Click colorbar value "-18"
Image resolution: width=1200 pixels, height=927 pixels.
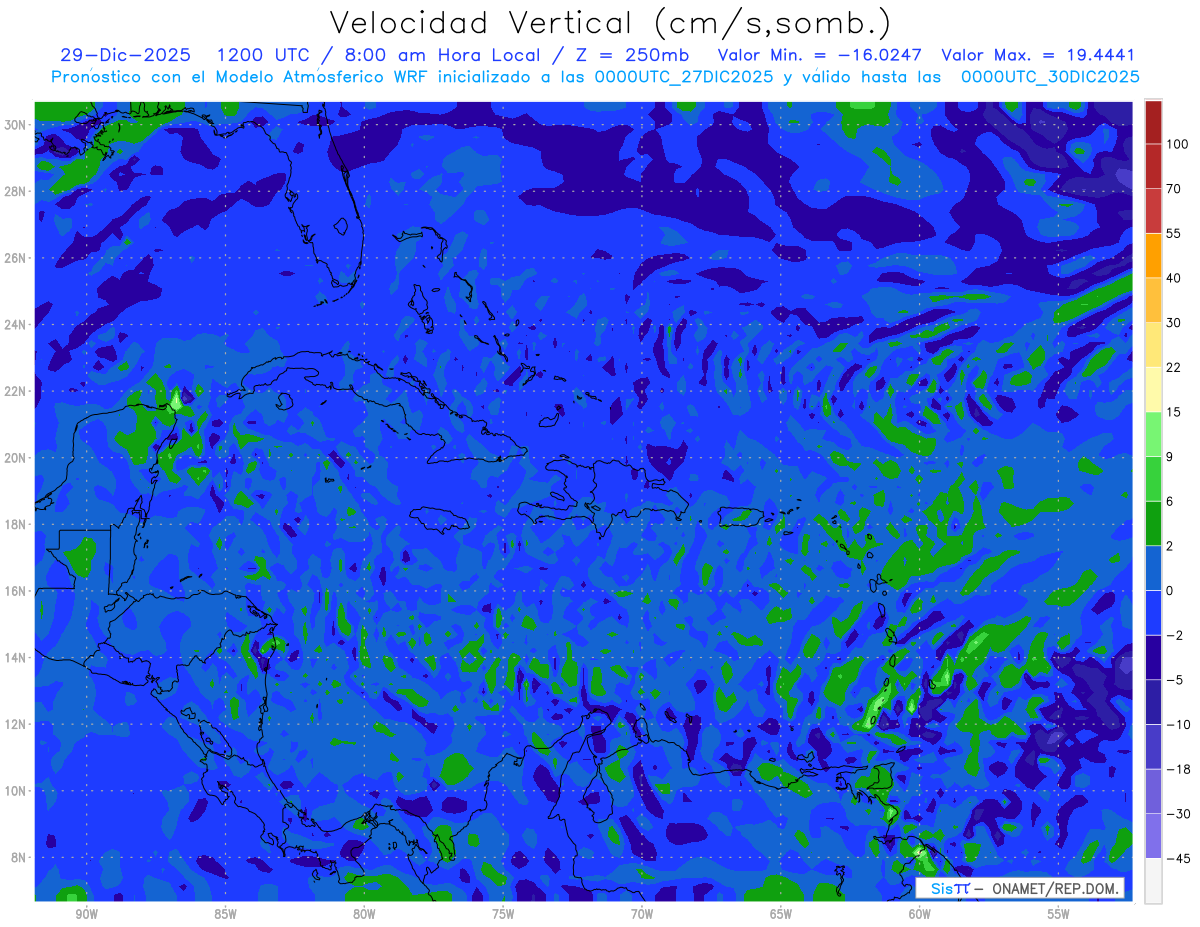click(x=1176, y=769)
